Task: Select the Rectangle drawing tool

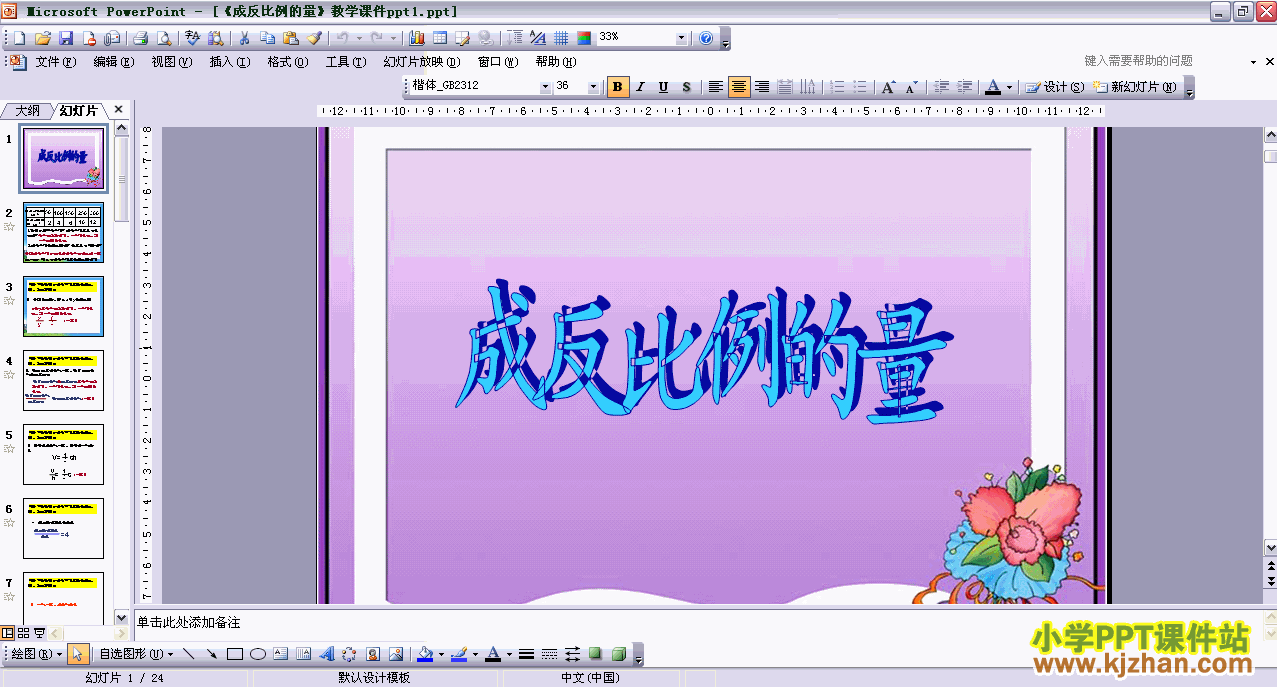Action: (235, 654)
